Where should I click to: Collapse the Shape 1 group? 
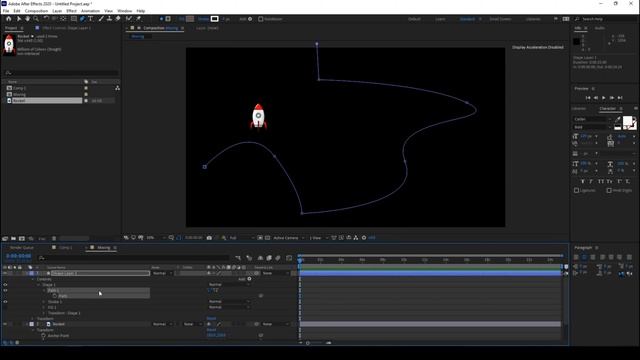(x=39, y=285)
